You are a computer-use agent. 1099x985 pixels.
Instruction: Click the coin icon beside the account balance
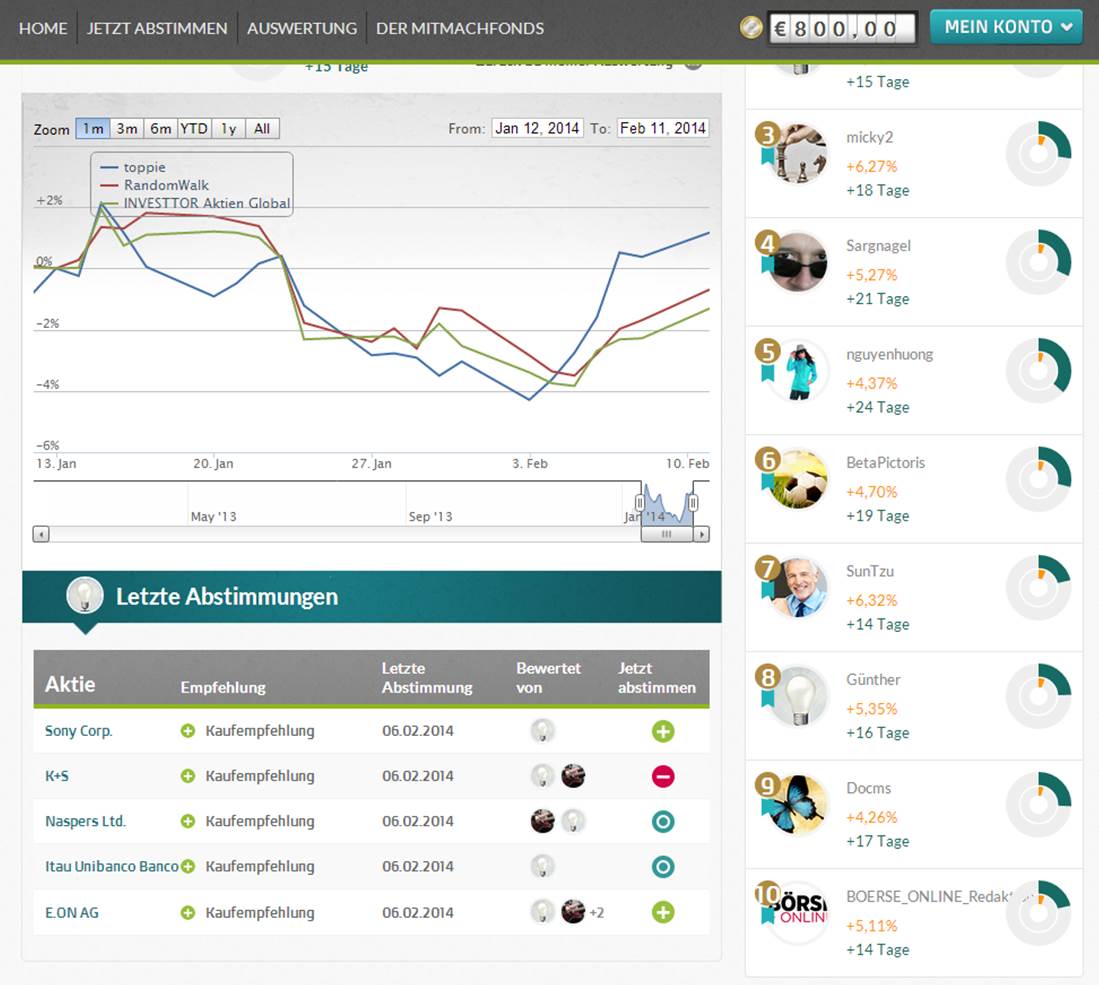752,27
